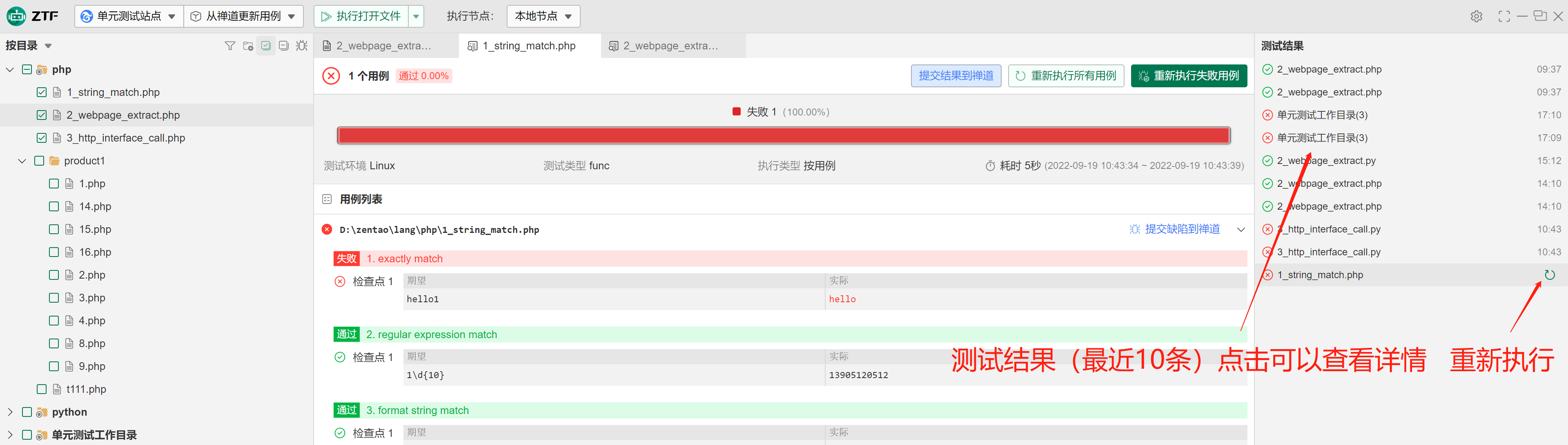This screenshot has width=1568, height=445.
Task: Click the collapse-all icon in directory toolbar
Action: (x=284, y=46)
